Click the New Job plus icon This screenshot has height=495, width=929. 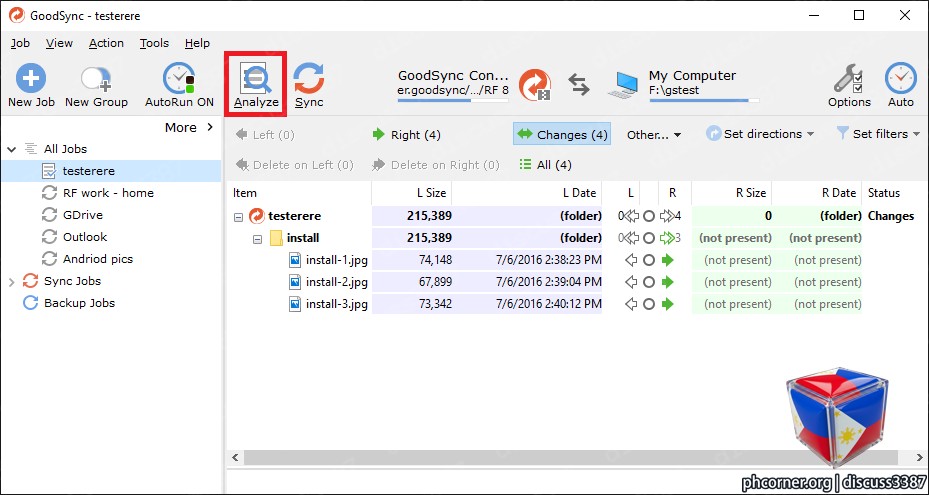[x=31, y=79]
